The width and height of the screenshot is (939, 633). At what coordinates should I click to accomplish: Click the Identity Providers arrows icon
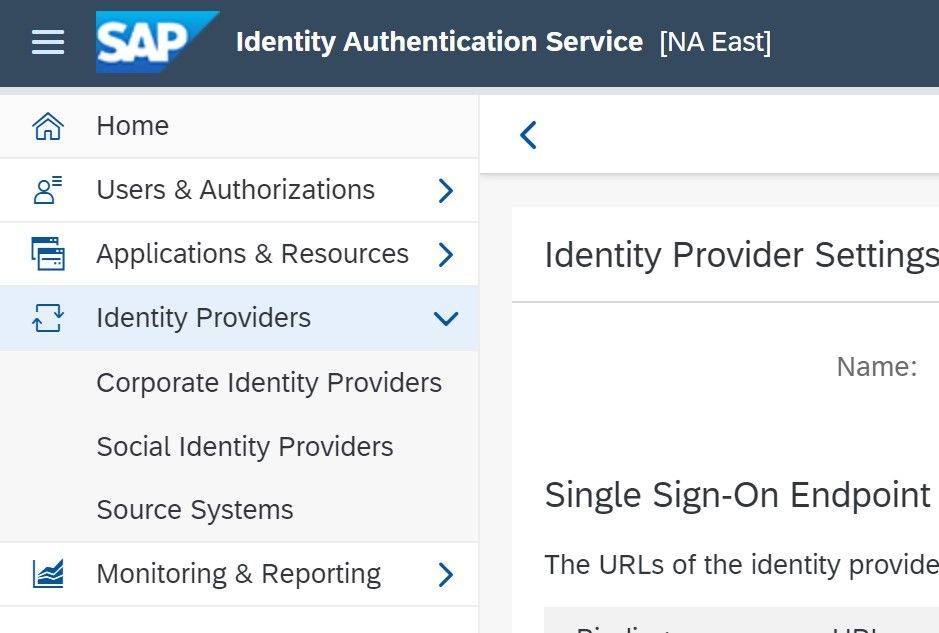[48, 318]
